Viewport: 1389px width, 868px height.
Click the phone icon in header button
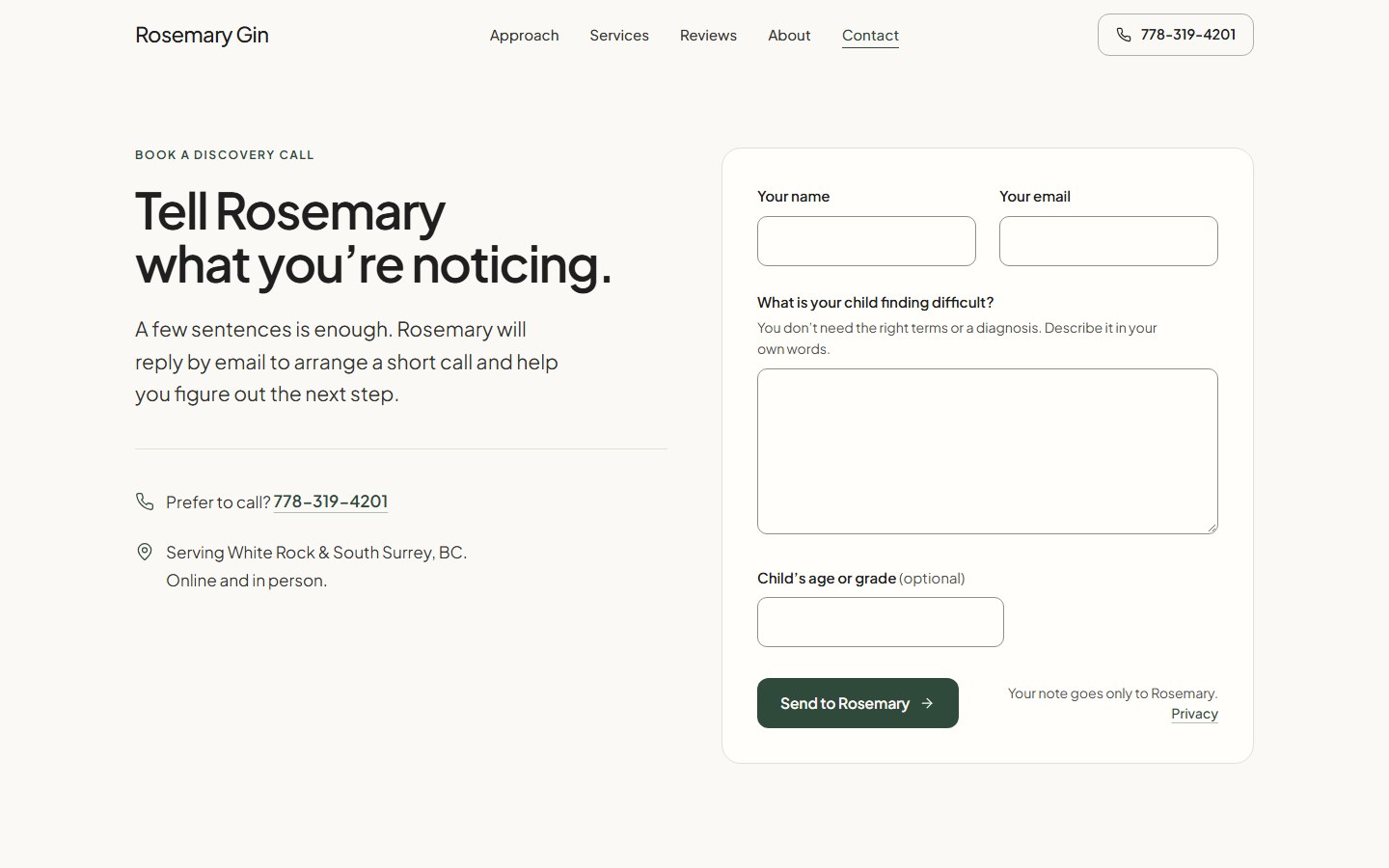point(1124,35)
